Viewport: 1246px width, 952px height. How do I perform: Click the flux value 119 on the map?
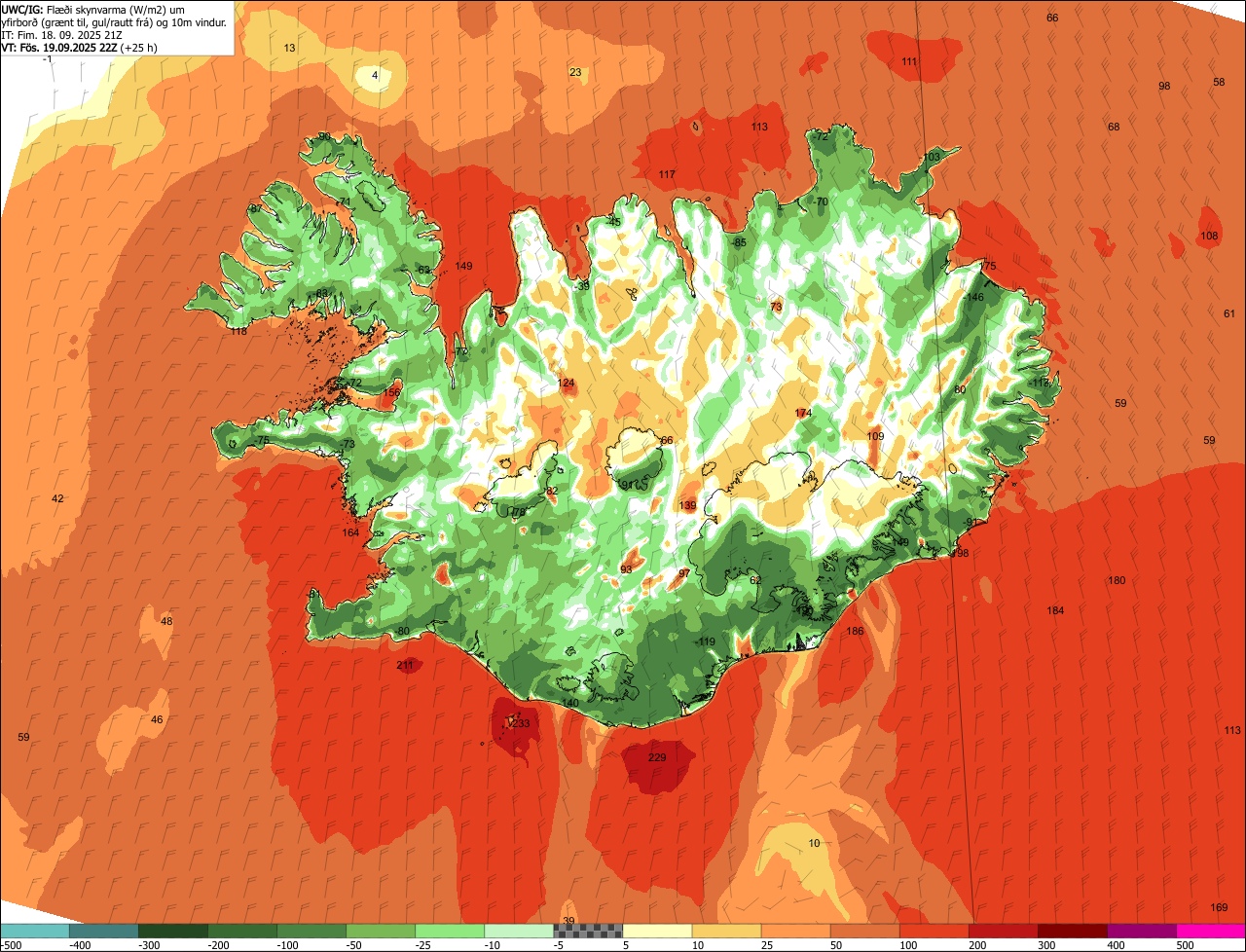[x=707, y=641]
